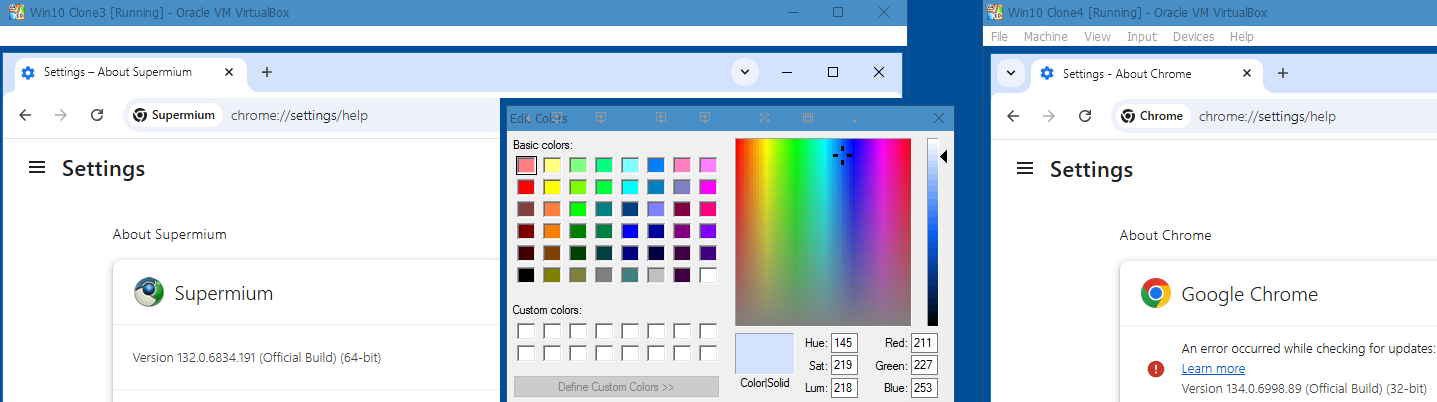Open tab search dropdown in Supermium

click(745, 72)
